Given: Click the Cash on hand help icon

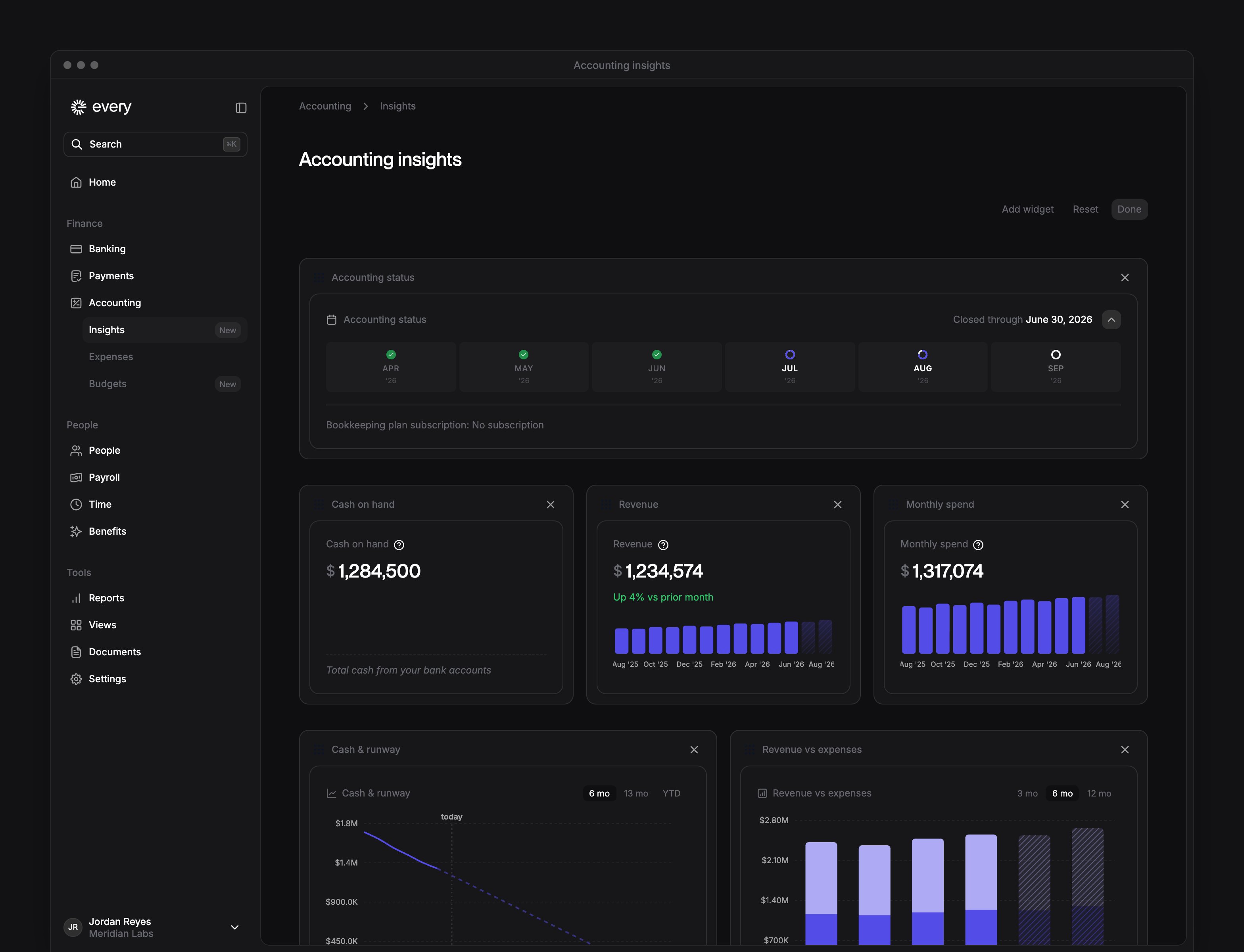Looking at the screenshot, I should (399, 545).
